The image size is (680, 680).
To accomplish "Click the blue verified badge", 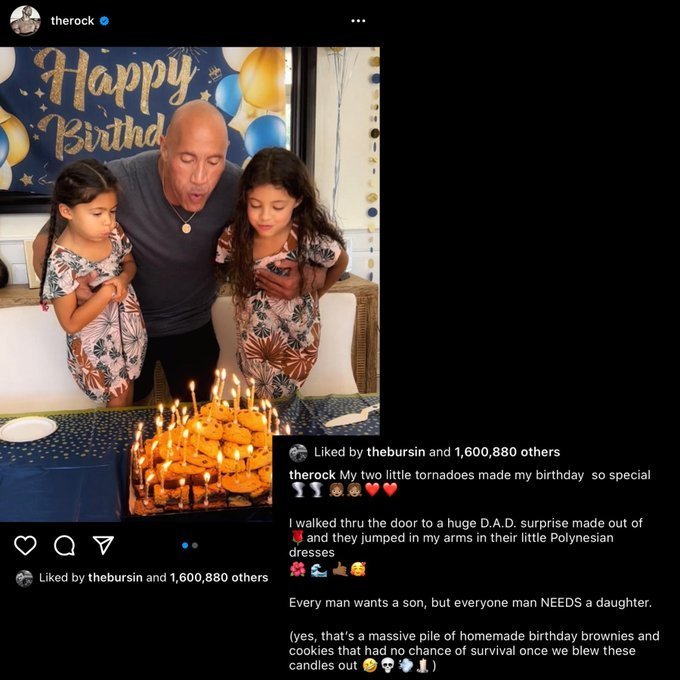I will point(105,21).
